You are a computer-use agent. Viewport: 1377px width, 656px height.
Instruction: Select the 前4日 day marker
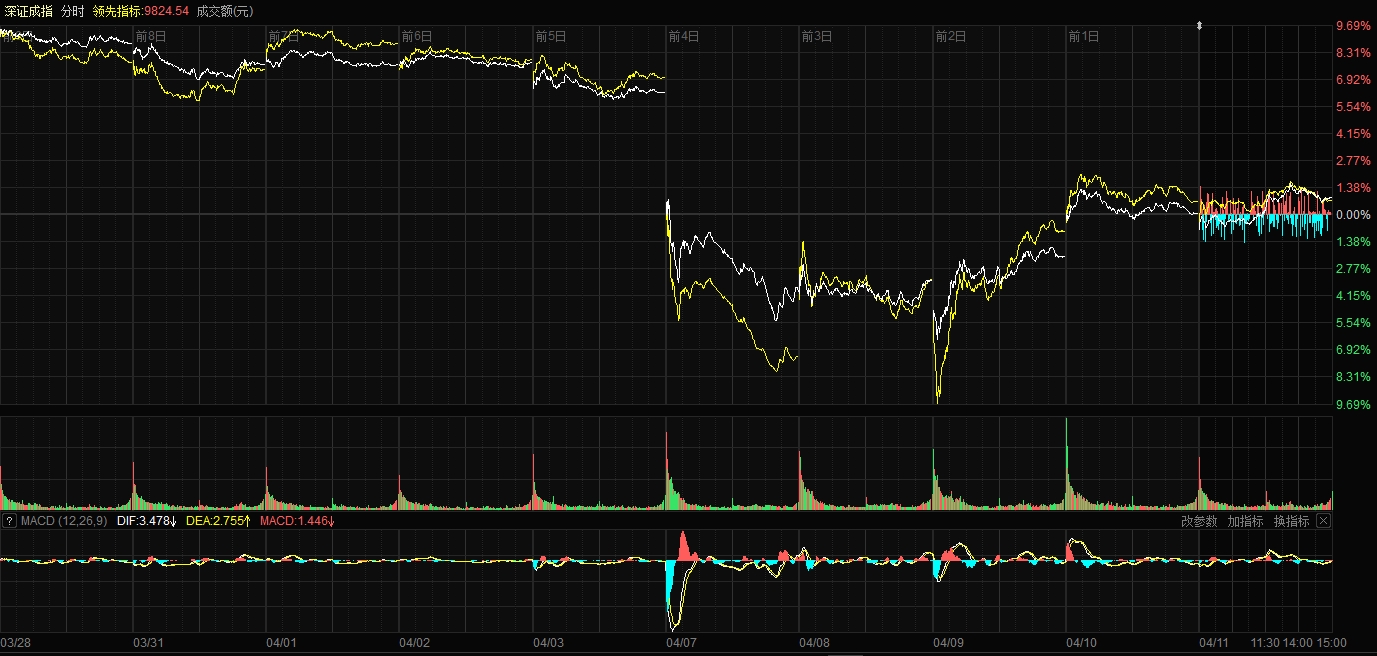683,36
